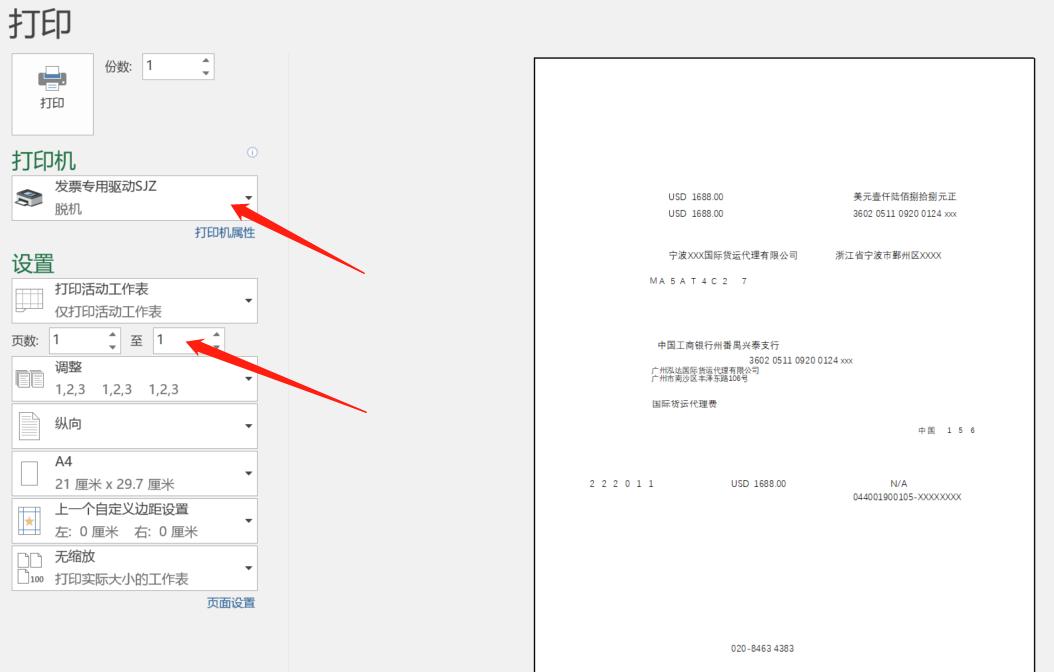This screenshot has width=1054, height=672.
Task: Click the large 打印 print button
Action: coord(52,92)
